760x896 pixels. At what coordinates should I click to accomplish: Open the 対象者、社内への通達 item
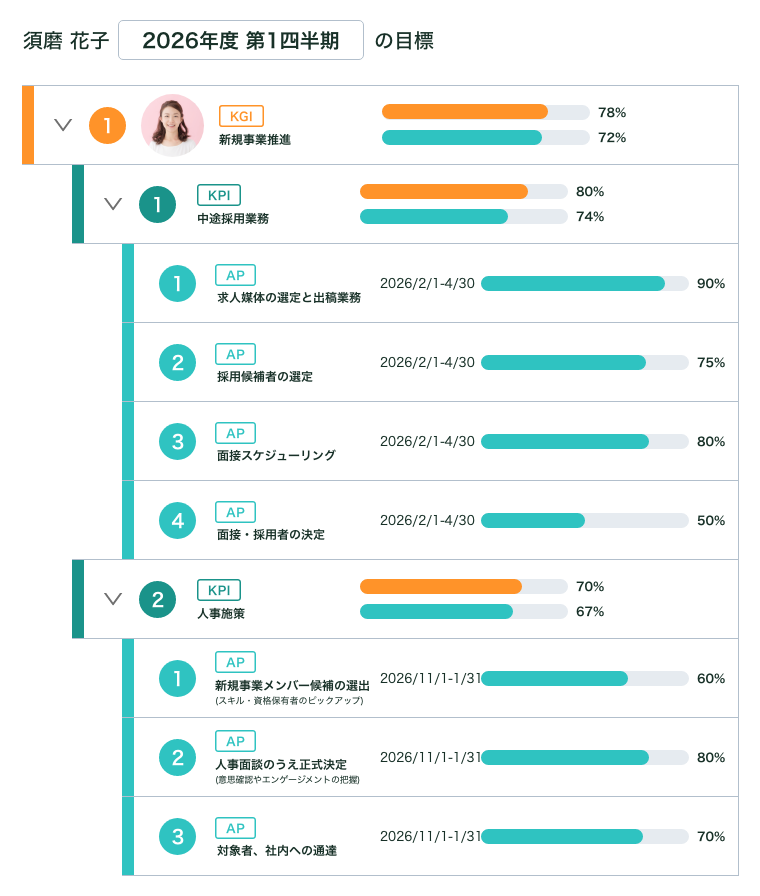point(277,850)
